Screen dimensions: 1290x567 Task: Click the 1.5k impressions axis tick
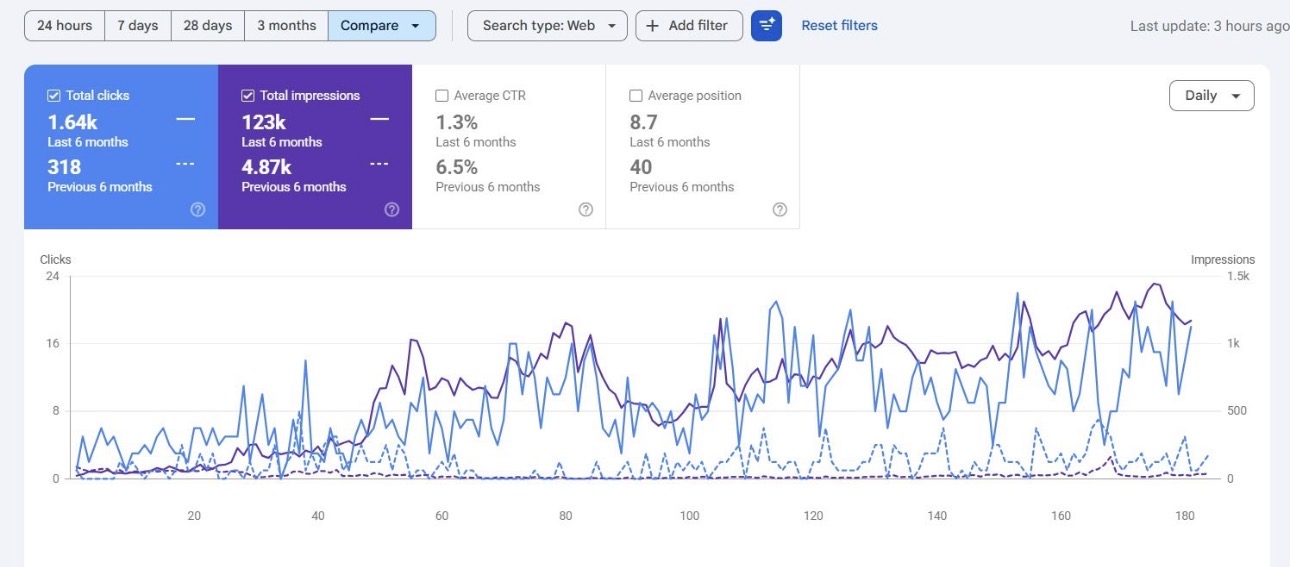click(1238, 276)
